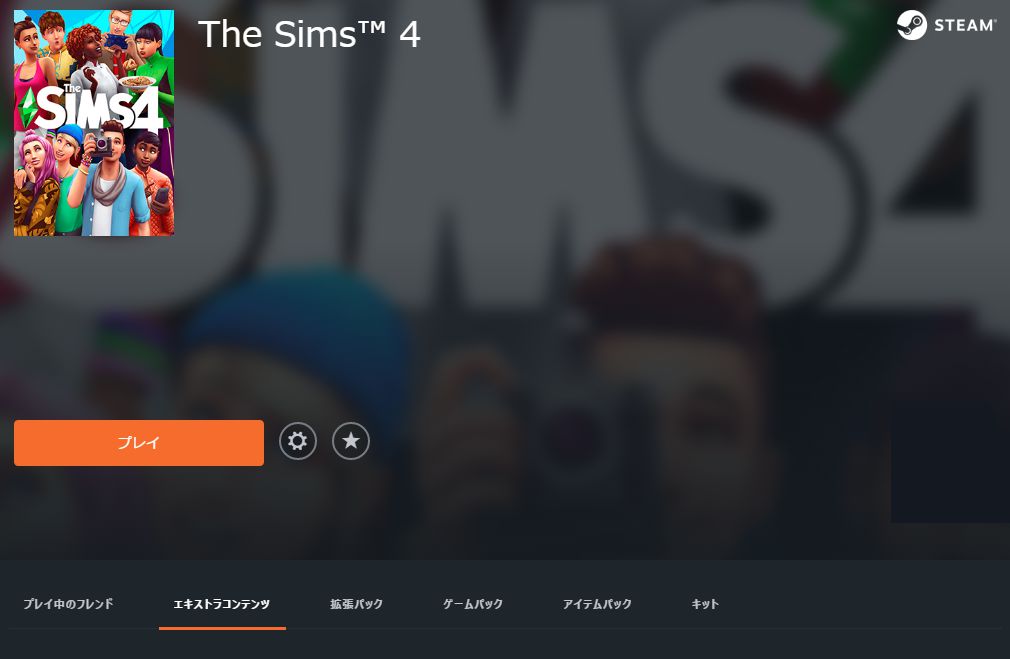1010x659 pixels.
Task: Switch to the プレイ中のフレンド tab
Action: [x=68, y=604]
